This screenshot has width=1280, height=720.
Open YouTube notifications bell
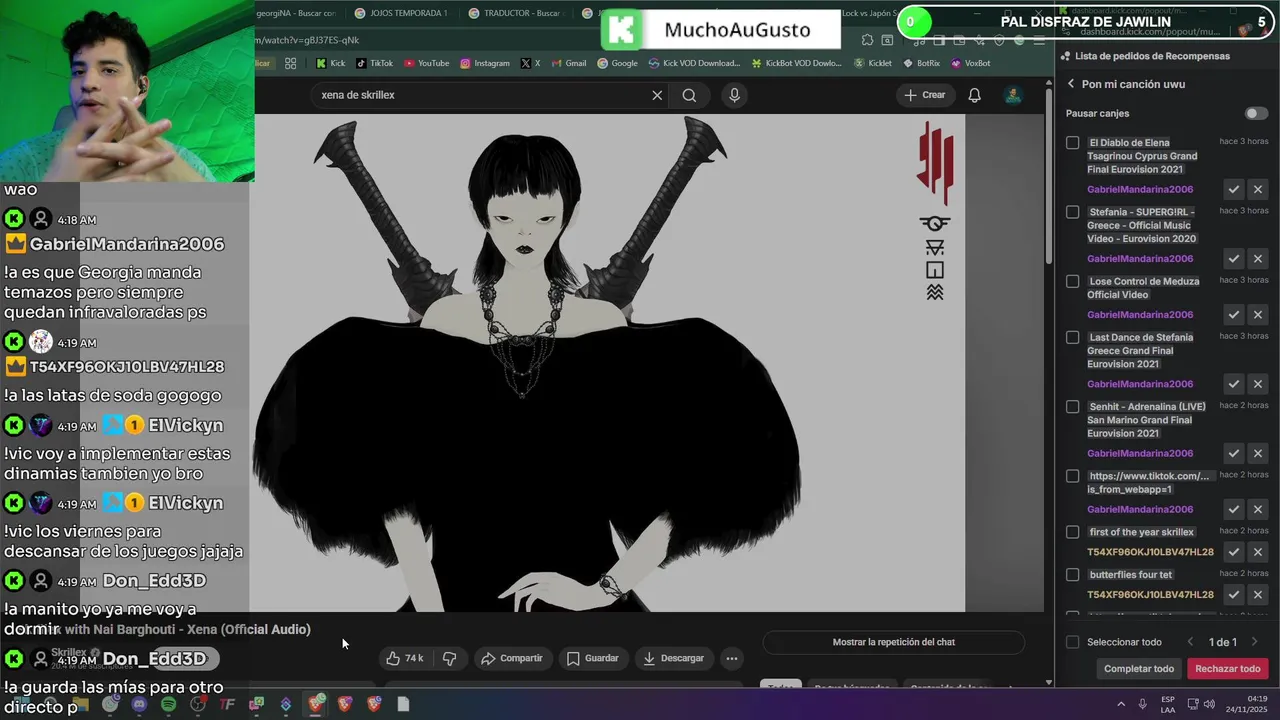pos(974,95)
